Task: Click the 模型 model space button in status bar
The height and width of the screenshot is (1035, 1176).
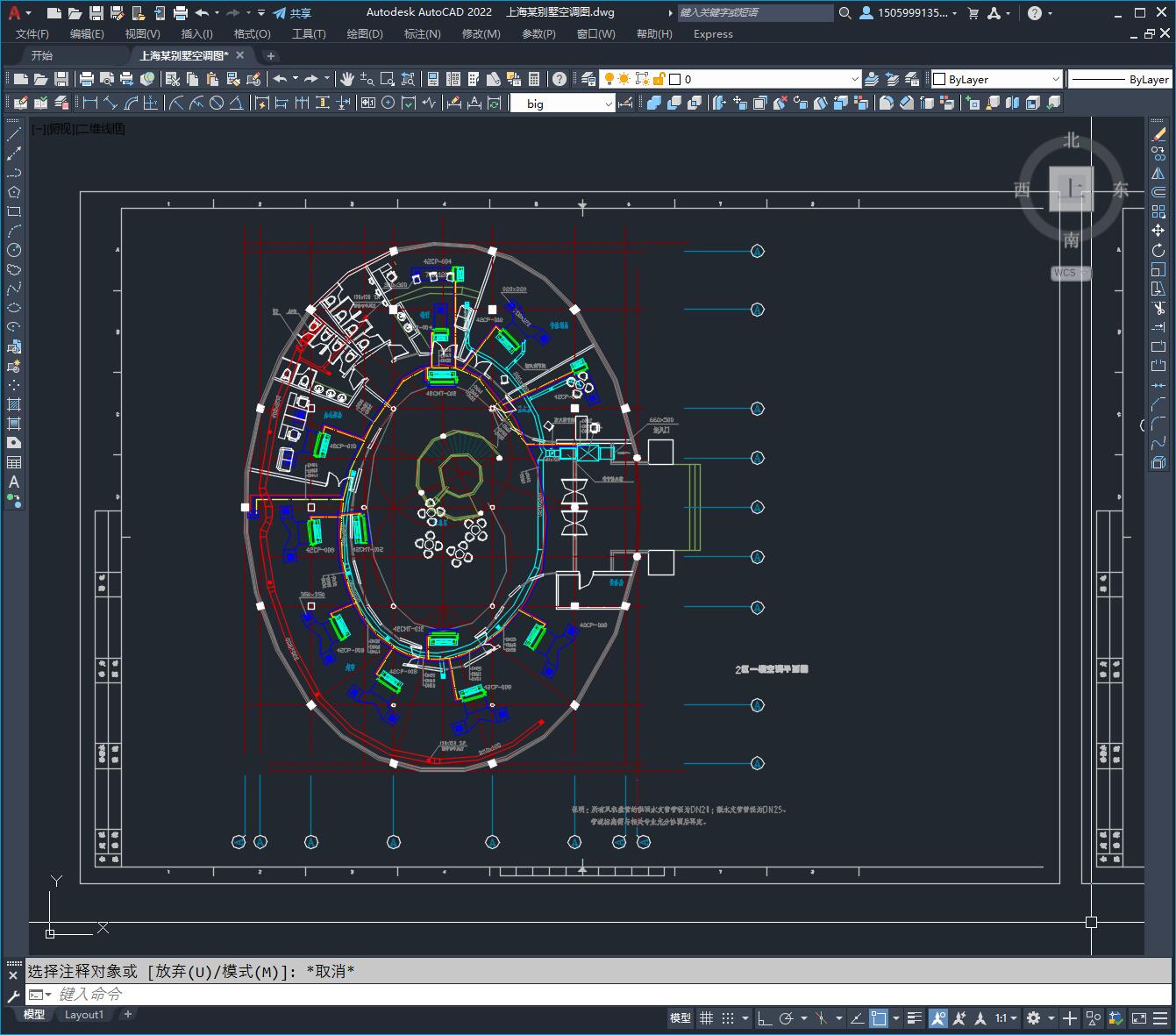Action: 681,1018
